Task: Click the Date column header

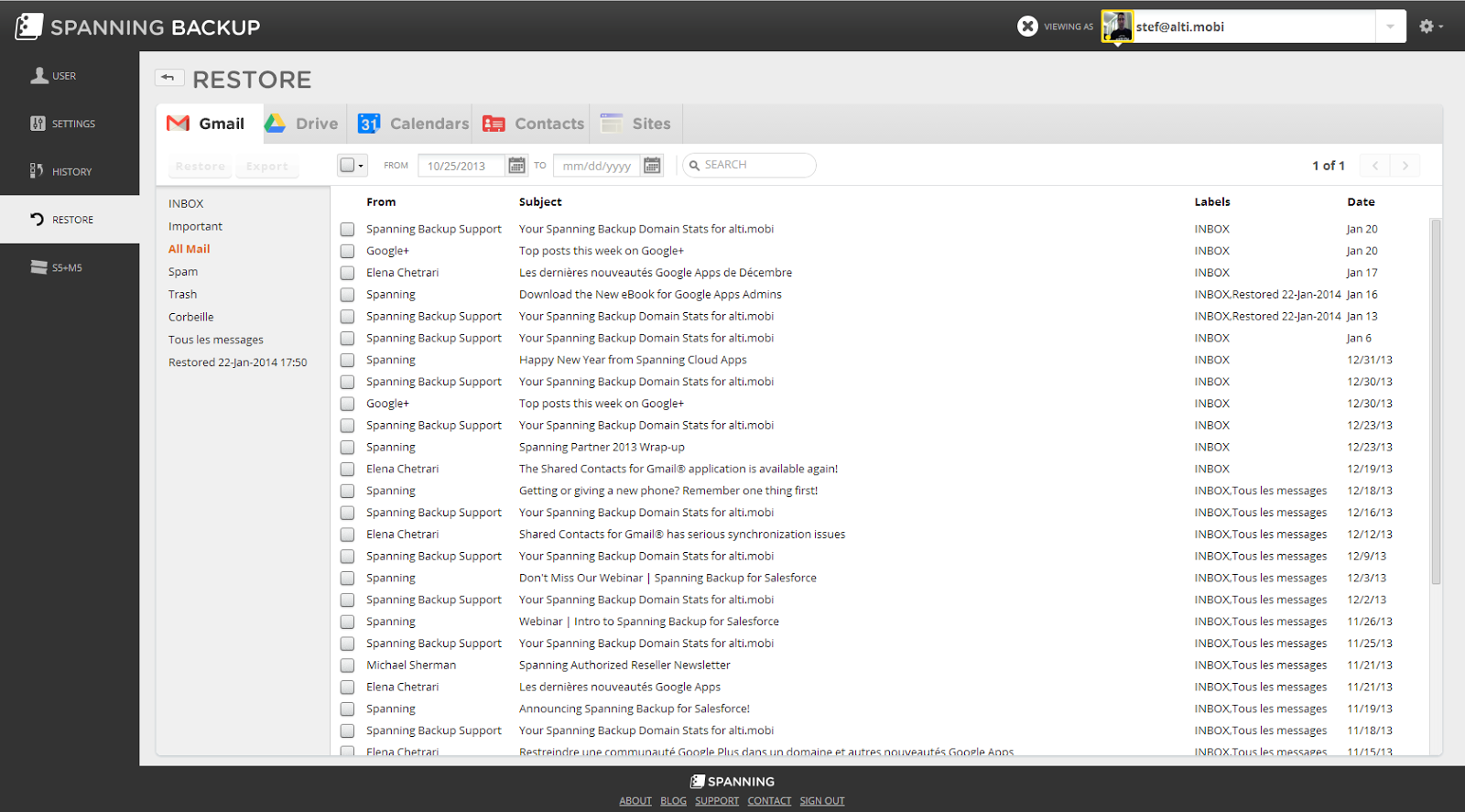Action: pos(1361,202)
